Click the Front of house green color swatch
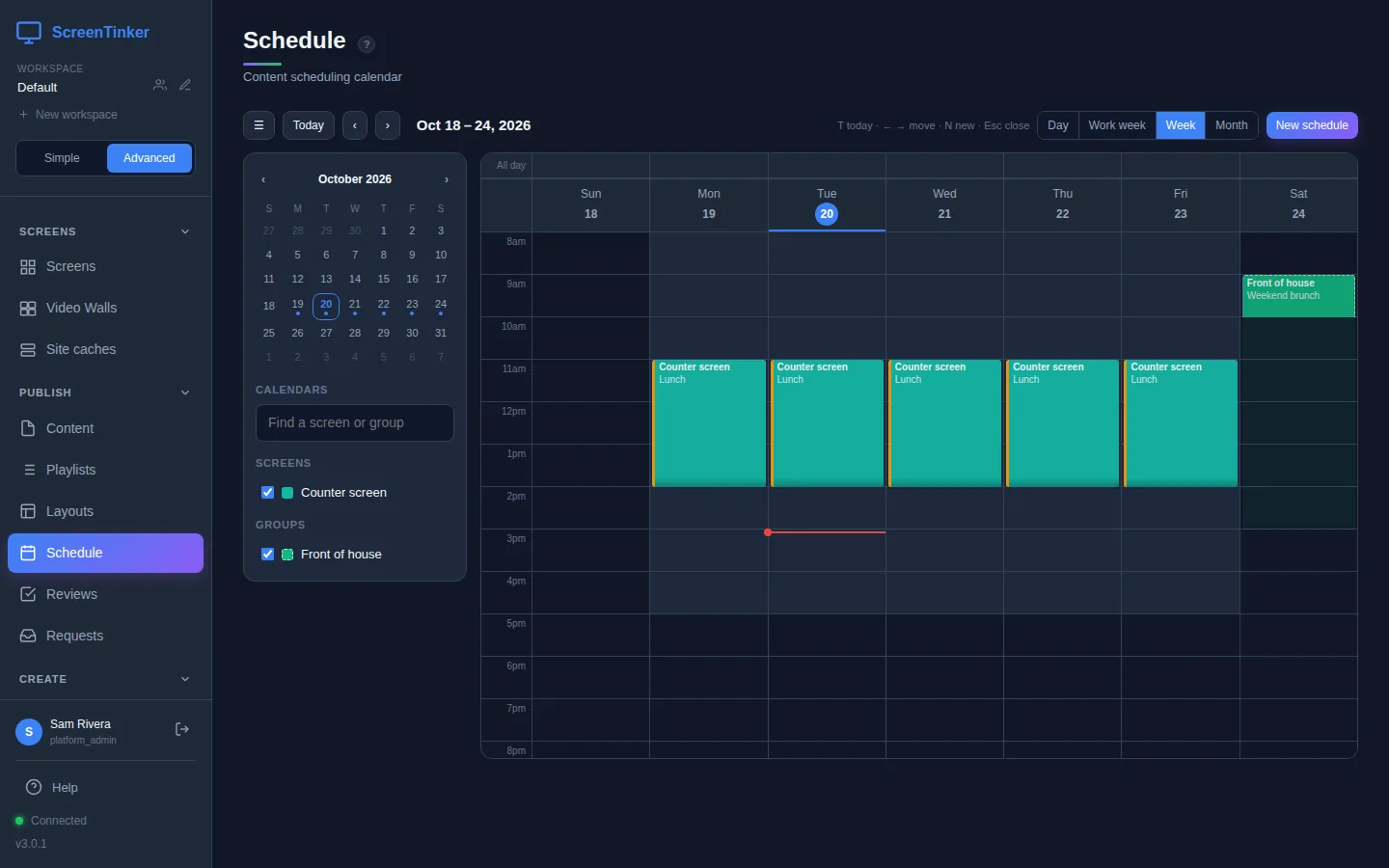Screen dimensions: 1389x868 click(x=287, y=555)
